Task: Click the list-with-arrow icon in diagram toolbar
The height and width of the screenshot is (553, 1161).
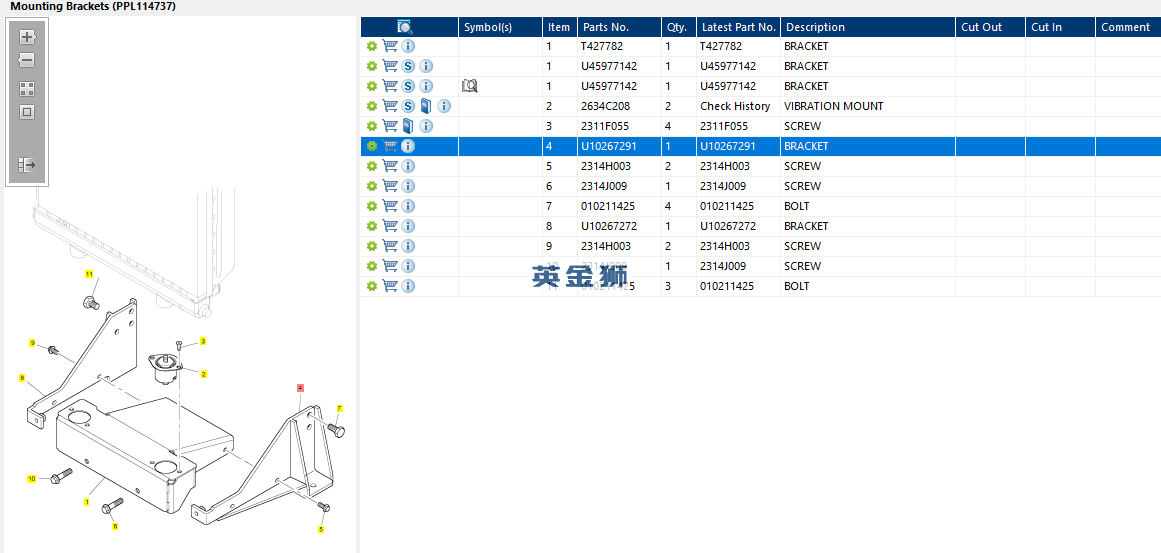Action: tap(27, 164)
